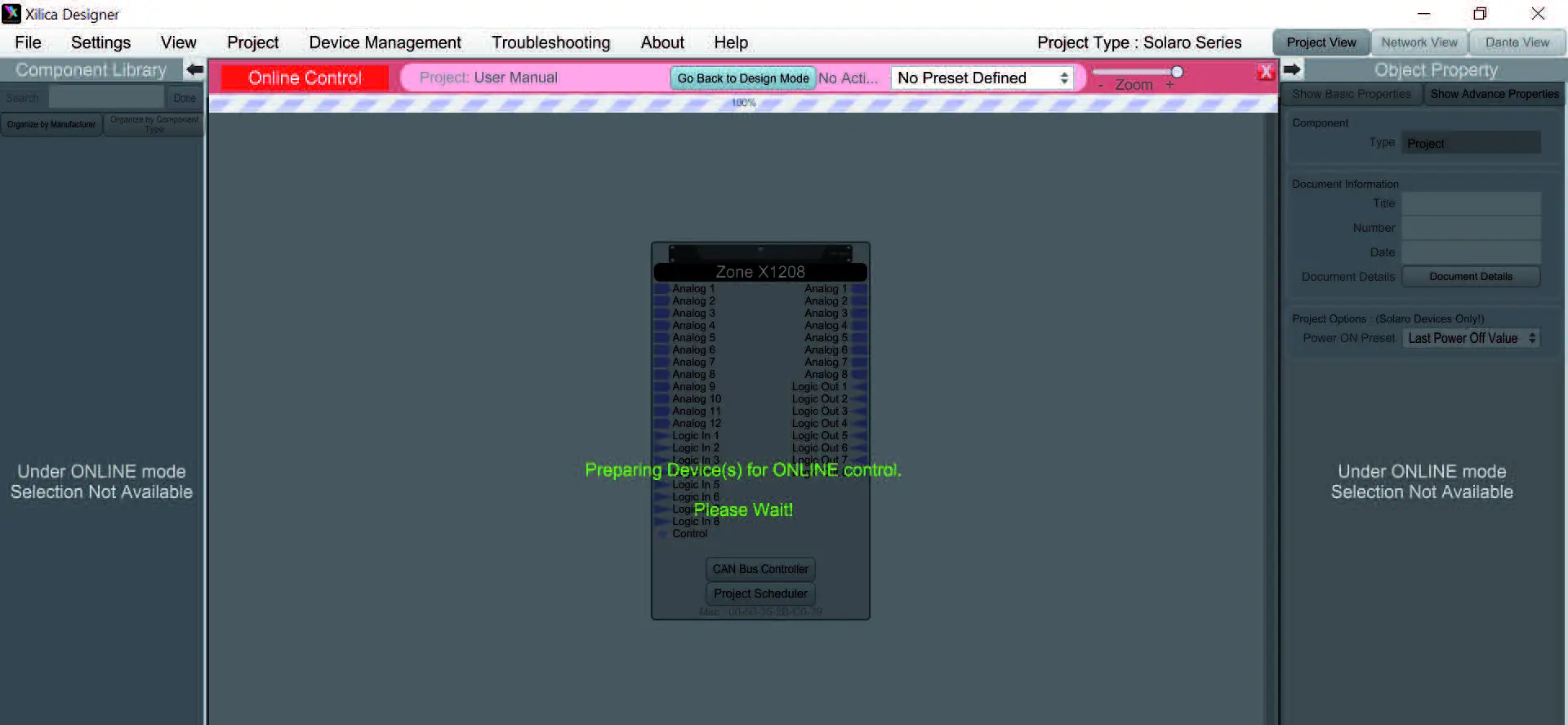Click the "Project: User Manual" label

[488, 78]
